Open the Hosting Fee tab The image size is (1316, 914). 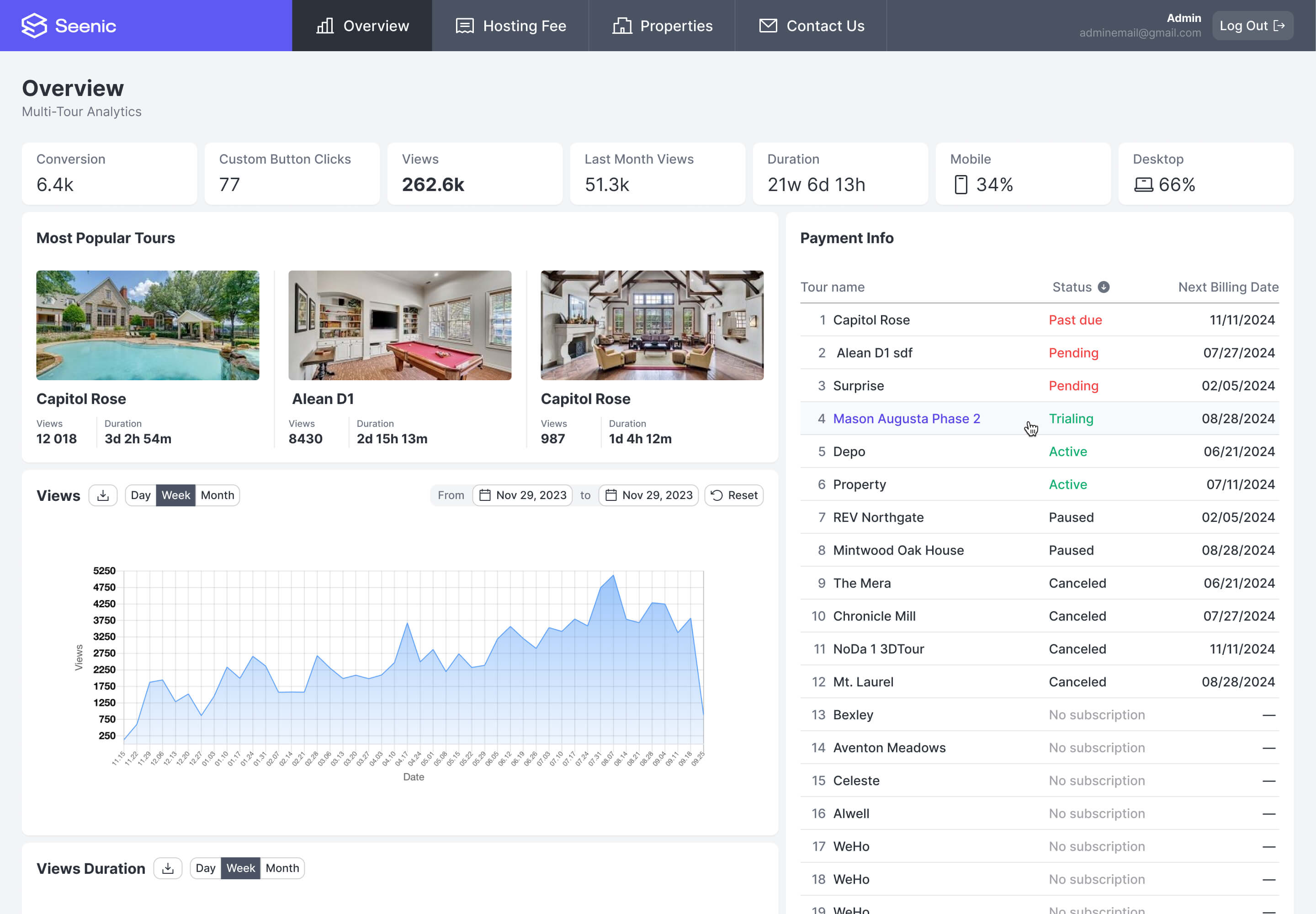click(510, 26)
